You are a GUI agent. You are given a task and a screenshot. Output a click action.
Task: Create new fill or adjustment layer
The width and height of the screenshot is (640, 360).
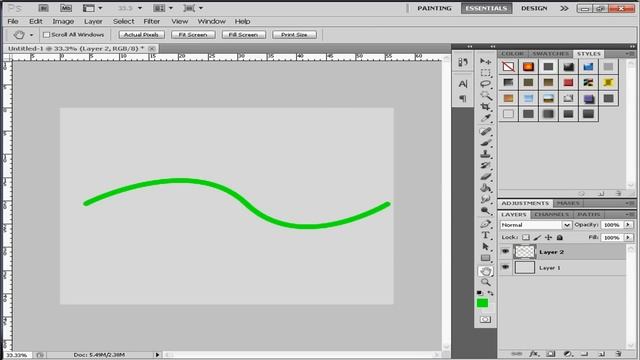(x=567, y=354)
